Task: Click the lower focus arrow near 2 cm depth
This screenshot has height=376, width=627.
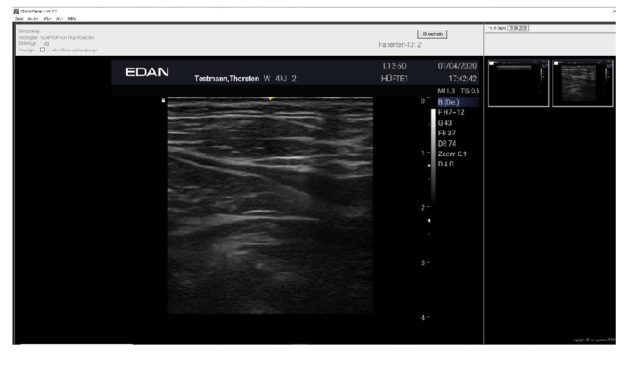Action: click(429, 220)
